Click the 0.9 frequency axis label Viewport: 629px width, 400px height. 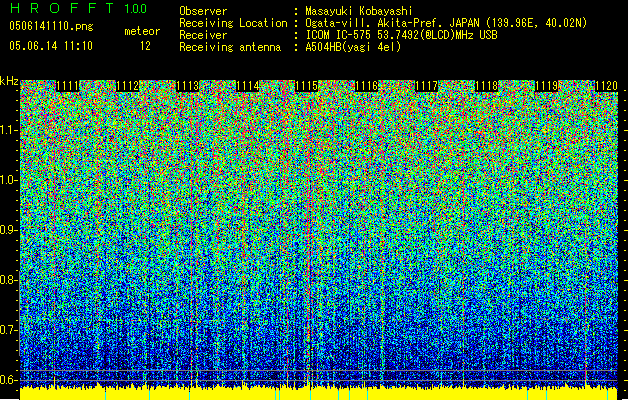click(8, 230)
